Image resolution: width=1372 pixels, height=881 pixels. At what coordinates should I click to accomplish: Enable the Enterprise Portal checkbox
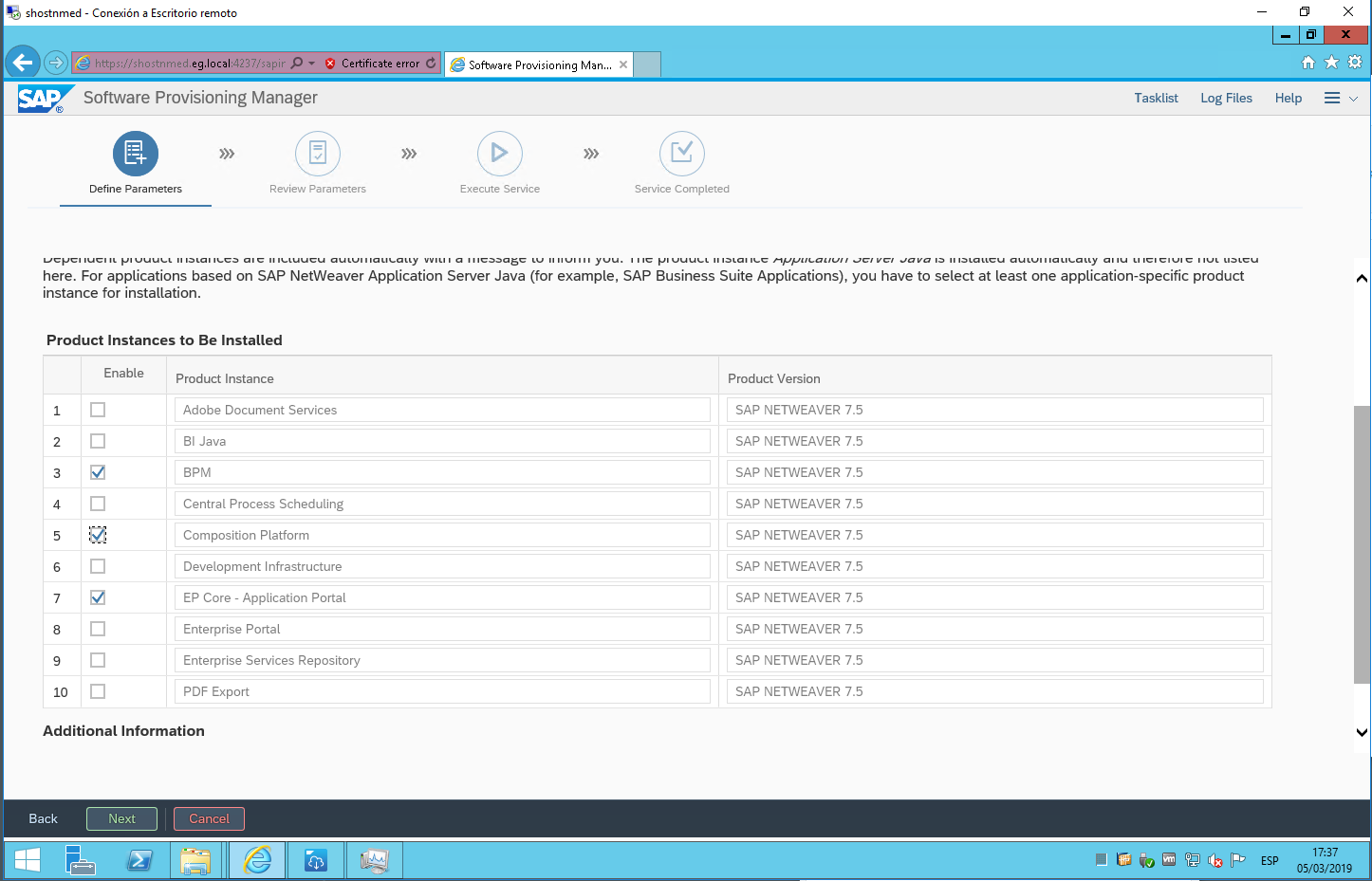tap(98, 629)
